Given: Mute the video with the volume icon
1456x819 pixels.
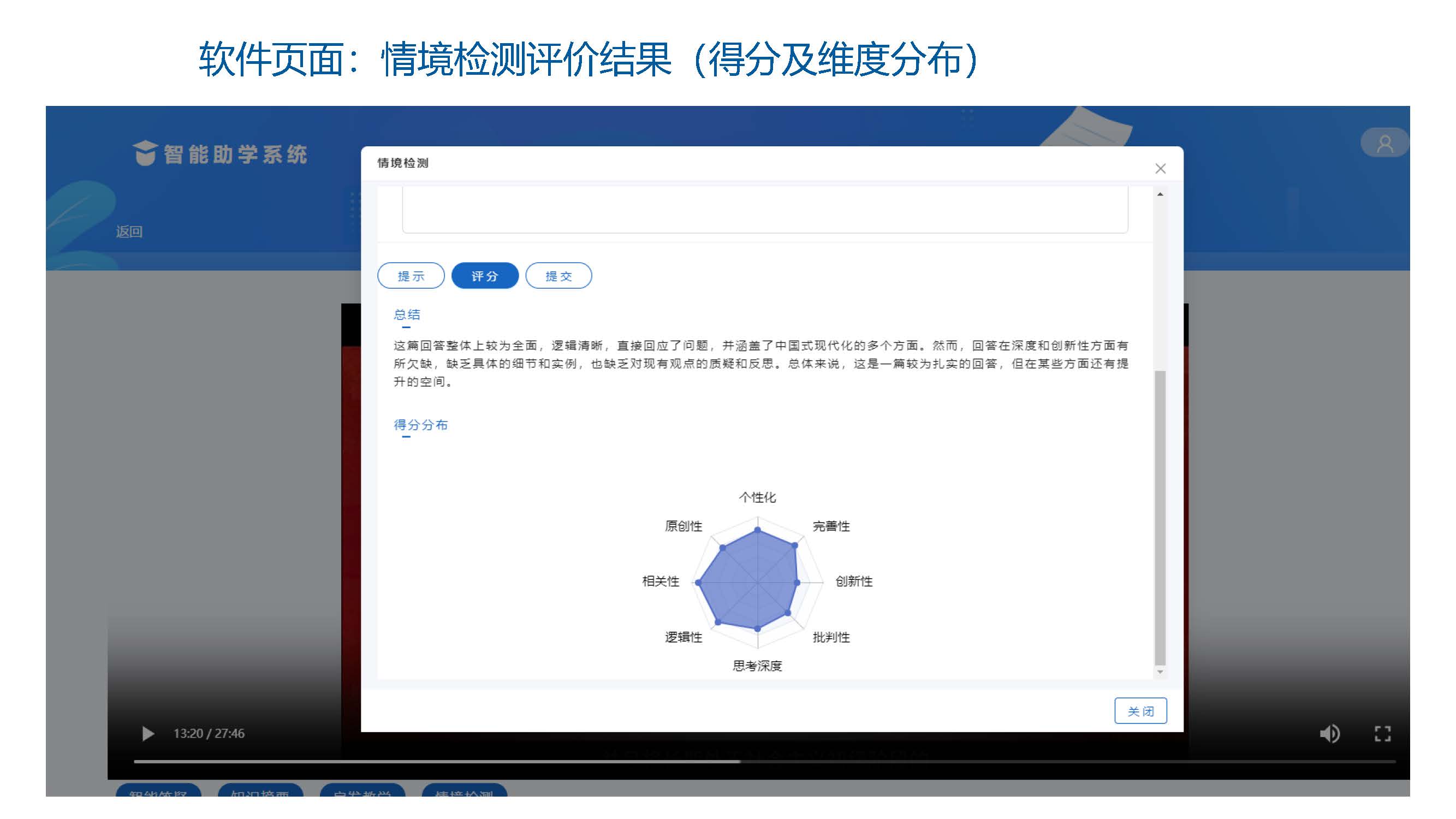Looking at the screenshot, I should point(1329,733).
